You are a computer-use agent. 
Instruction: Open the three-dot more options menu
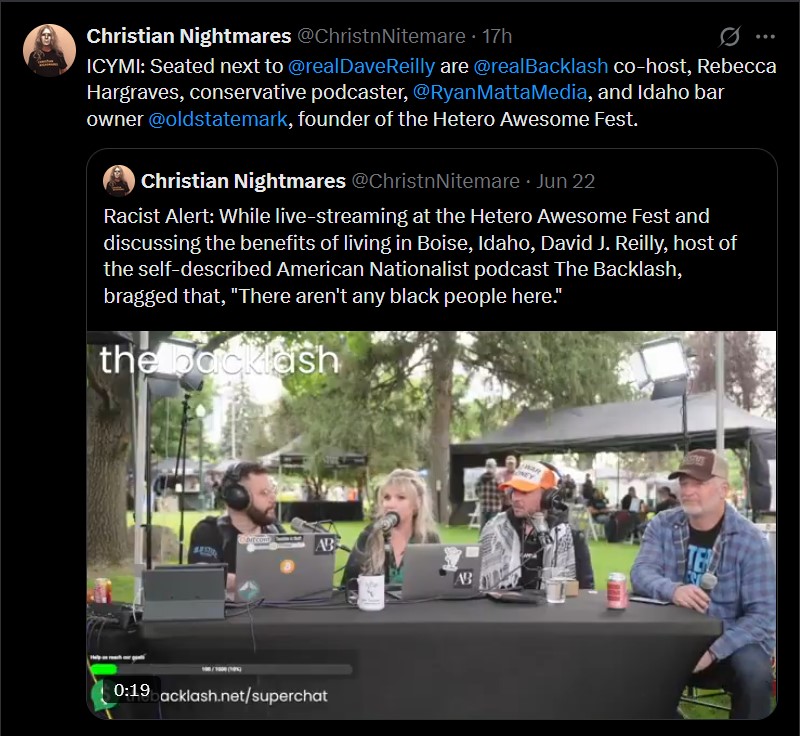click(x=765, y=37)
